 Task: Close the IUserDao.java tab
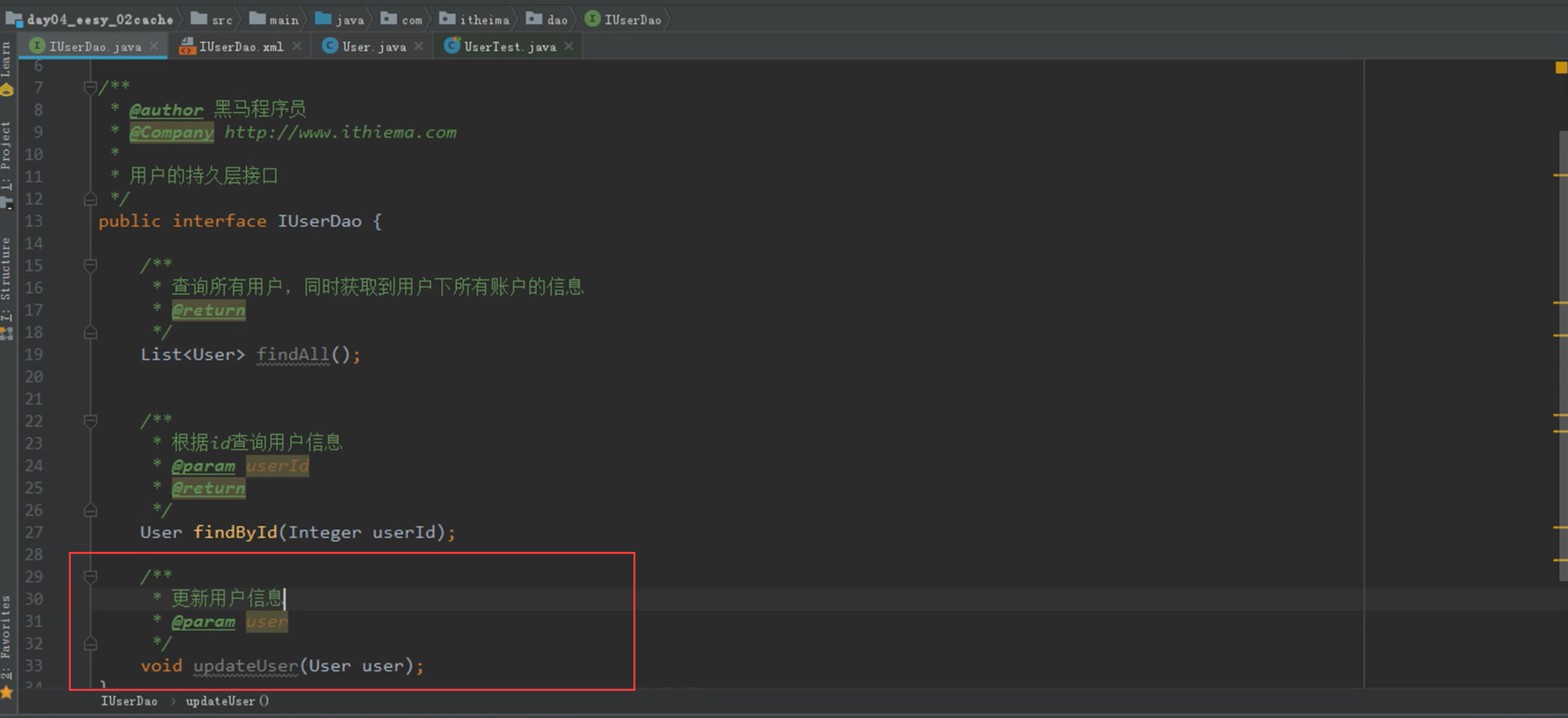[154, 46]
